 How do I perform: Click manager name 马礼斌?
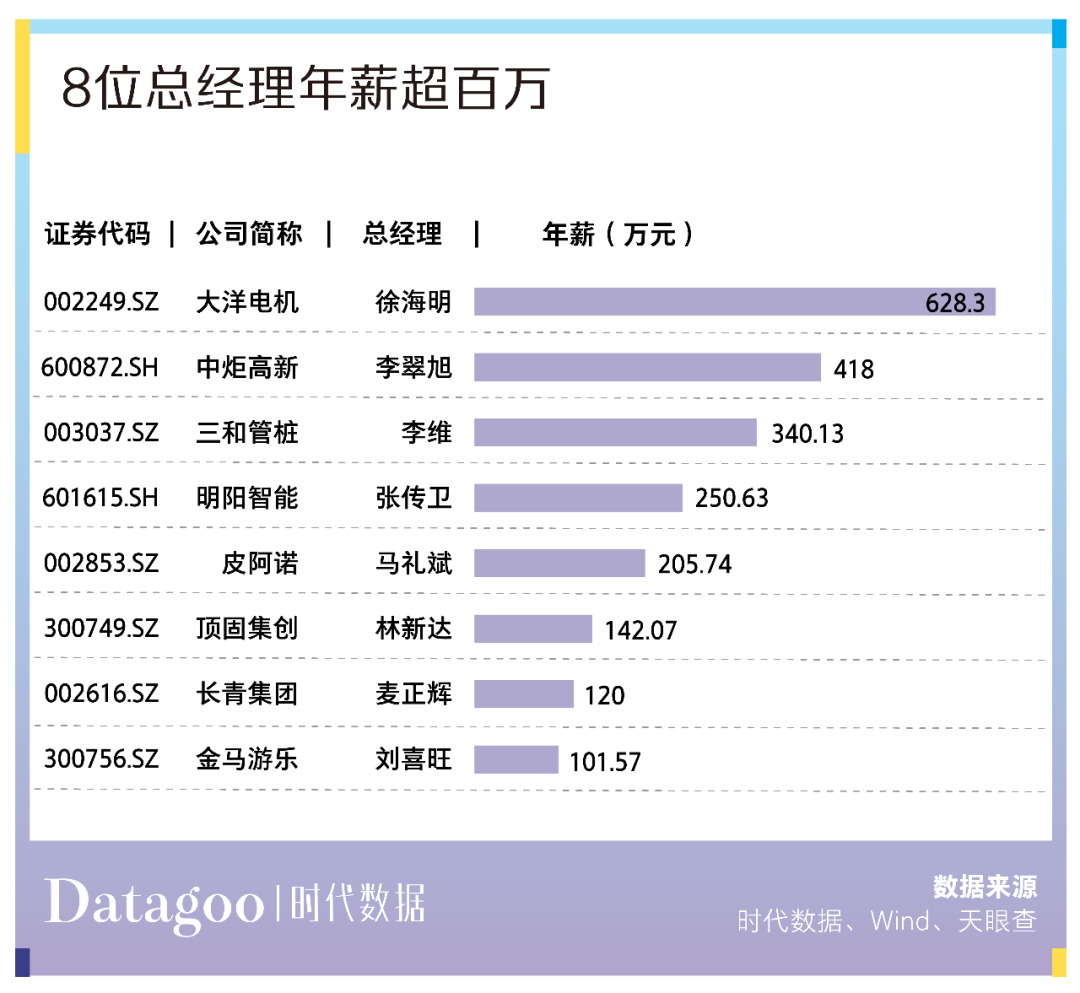413,563
